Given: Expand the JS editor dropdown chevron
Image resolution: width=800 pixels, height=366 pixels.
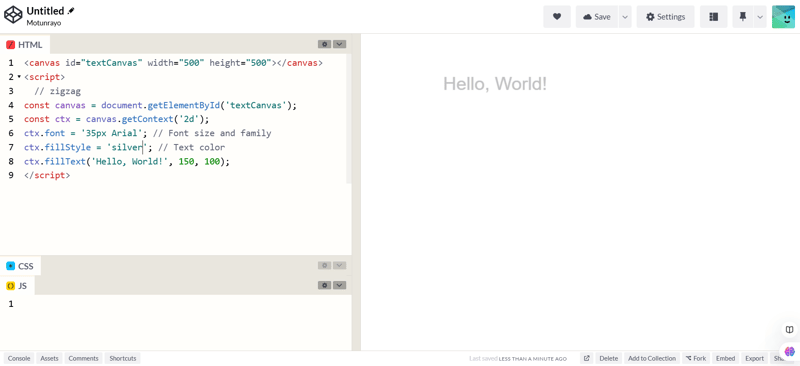Looking at the screenshot, I should pos(340,285).
